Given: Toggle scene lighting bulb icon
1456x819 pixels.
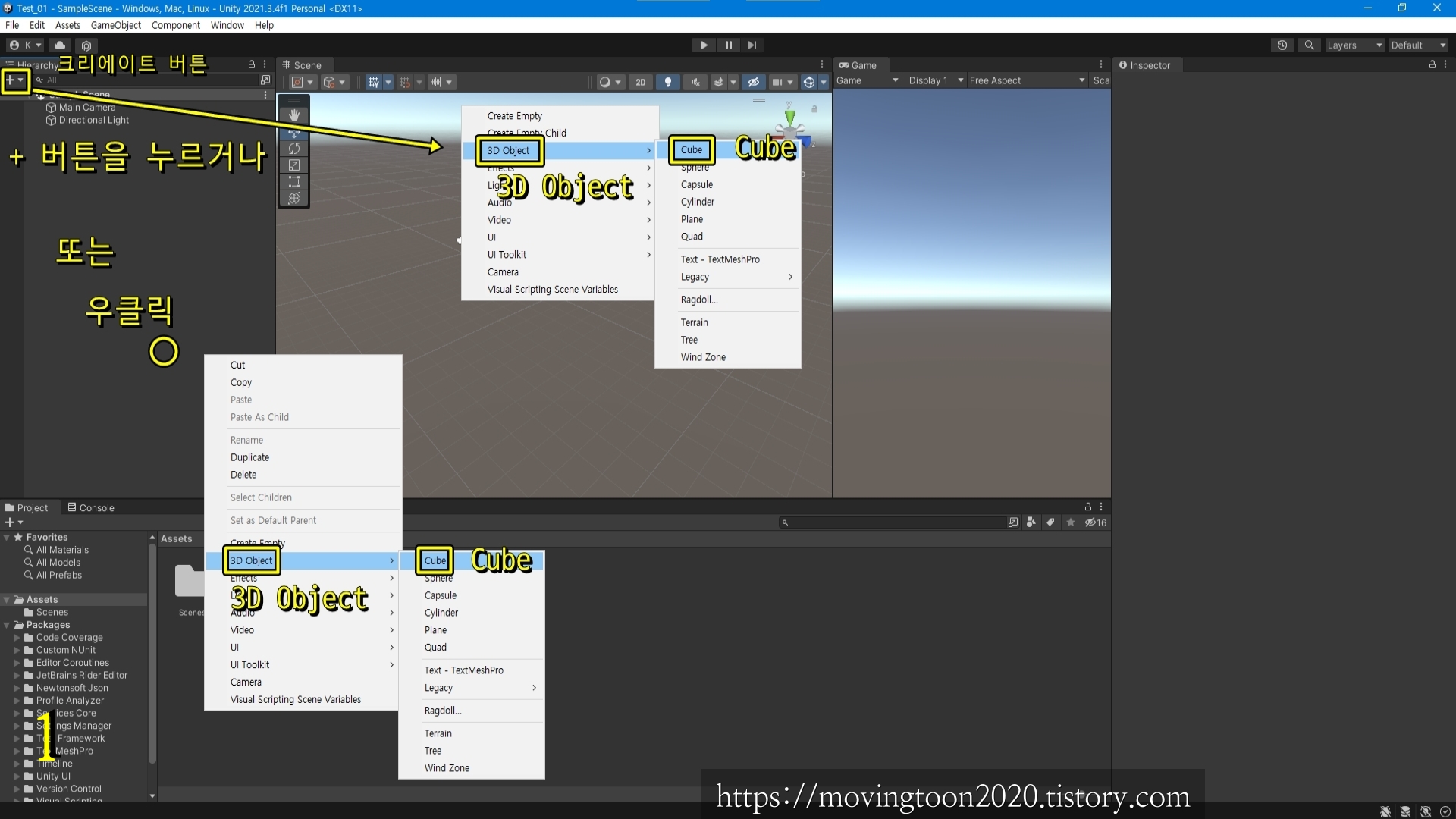Looking at the screenshot, I should 668,82.
